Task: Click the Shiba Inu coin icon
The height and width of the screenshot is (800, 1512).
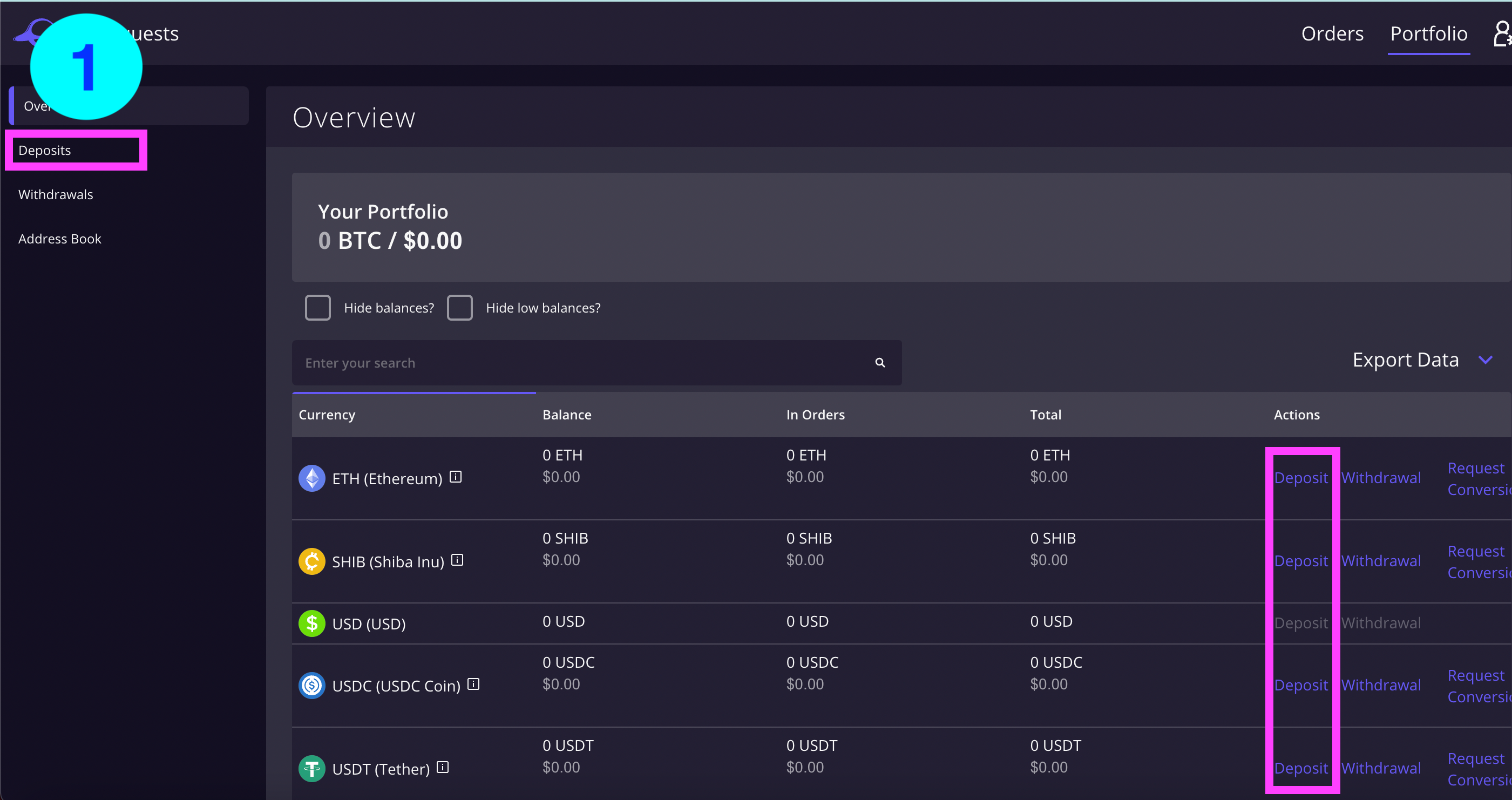Action: 311,562
